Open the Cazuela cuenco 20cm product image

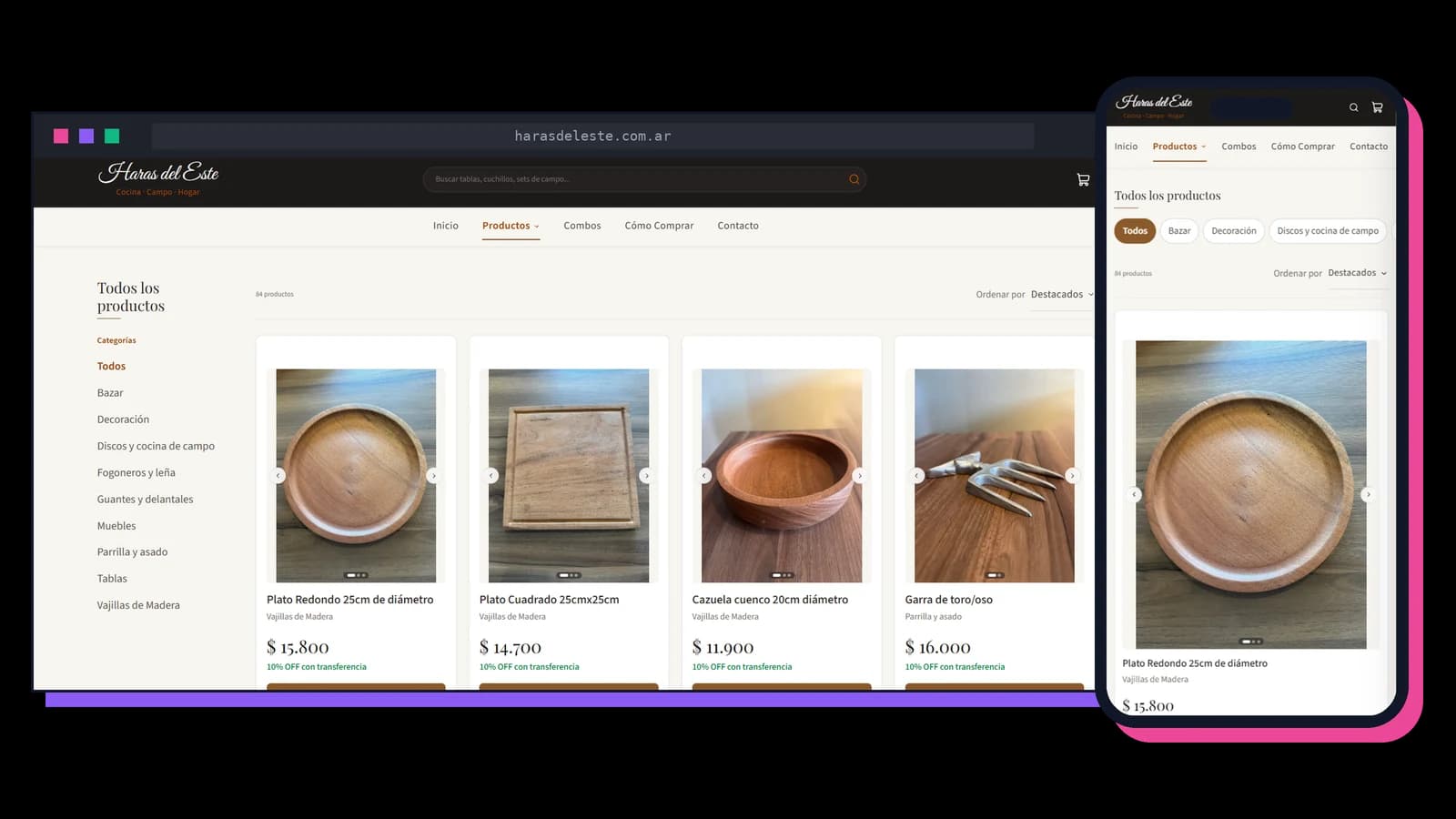click(782, 475)
